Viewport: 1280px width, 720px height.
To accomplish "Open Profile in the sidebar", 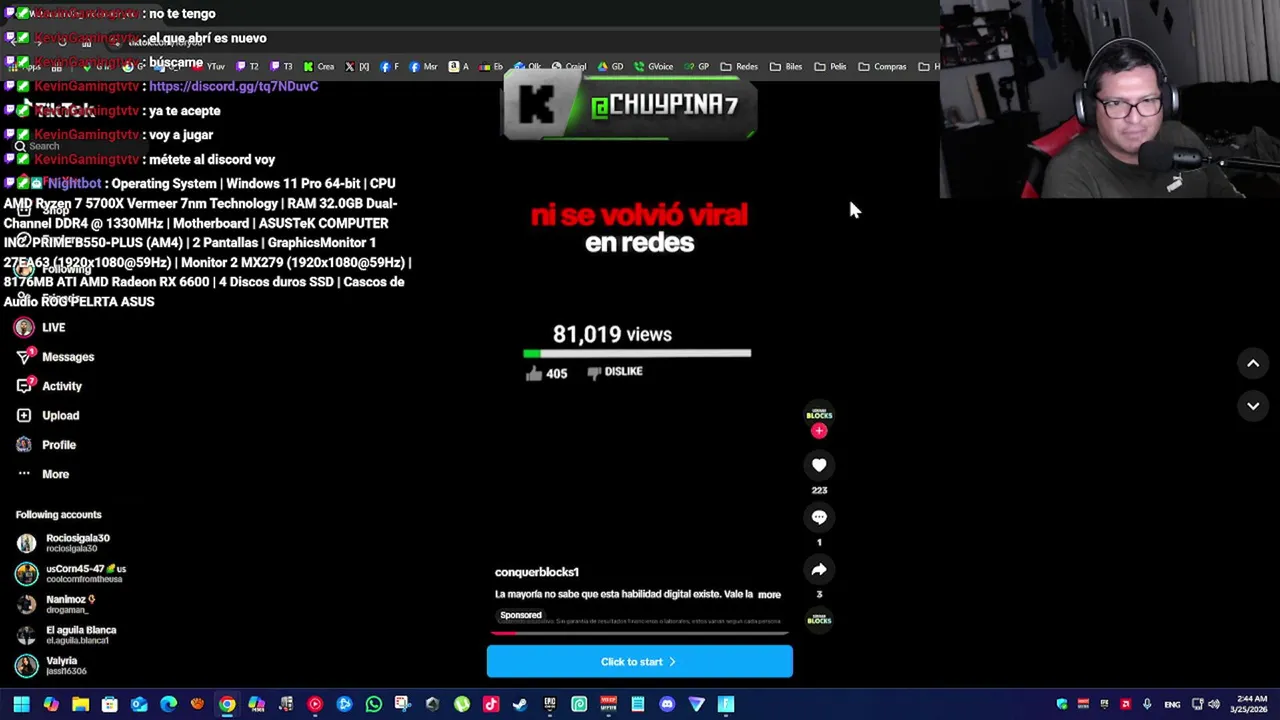I will point(46,445).
